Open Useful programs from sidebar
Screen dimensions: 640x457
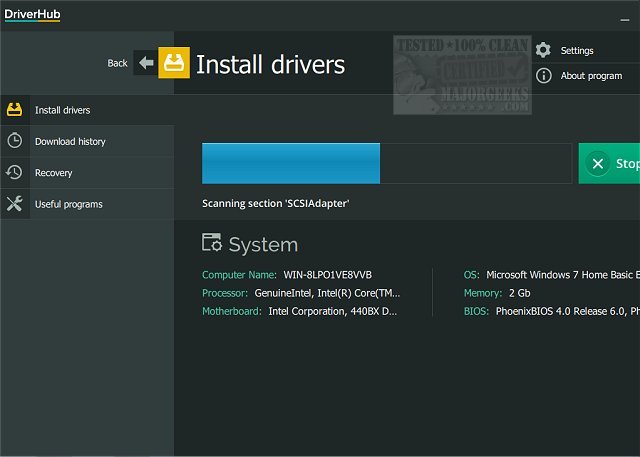coord(68,204)
